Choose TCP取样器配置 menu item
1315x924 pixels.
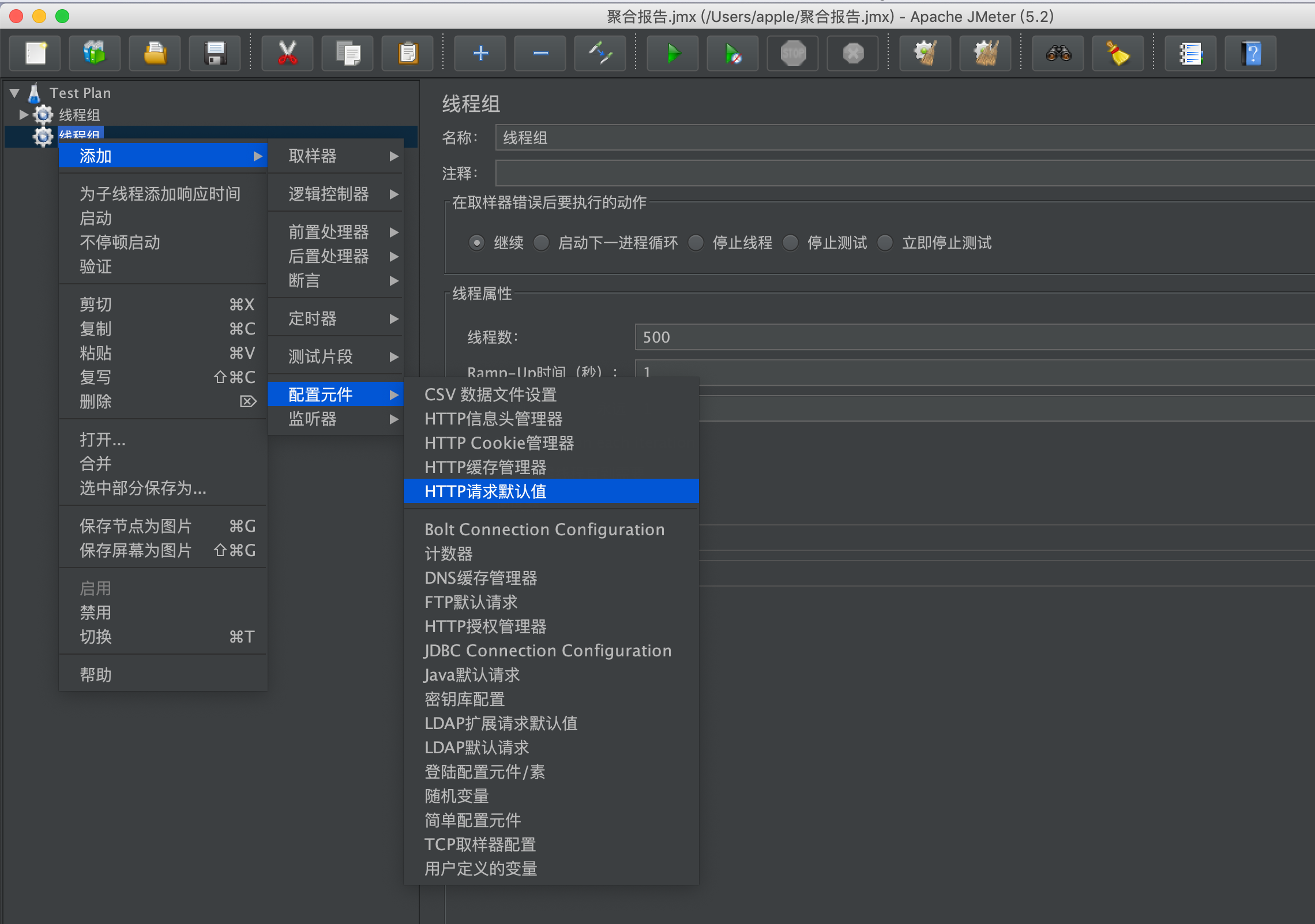(551, 844)
